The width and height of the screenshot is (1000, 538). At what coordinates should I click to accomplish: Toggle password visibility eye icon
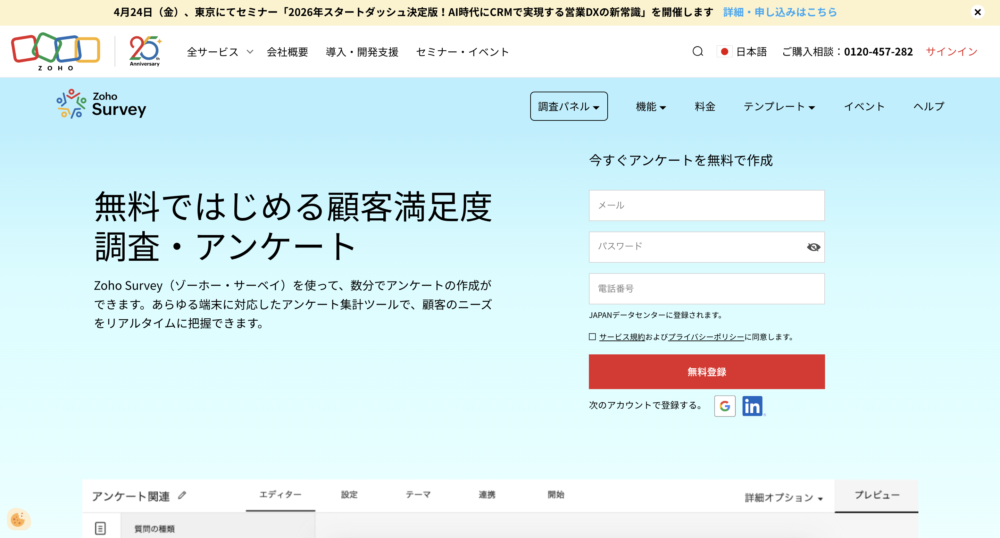click(x=813, y=247)
